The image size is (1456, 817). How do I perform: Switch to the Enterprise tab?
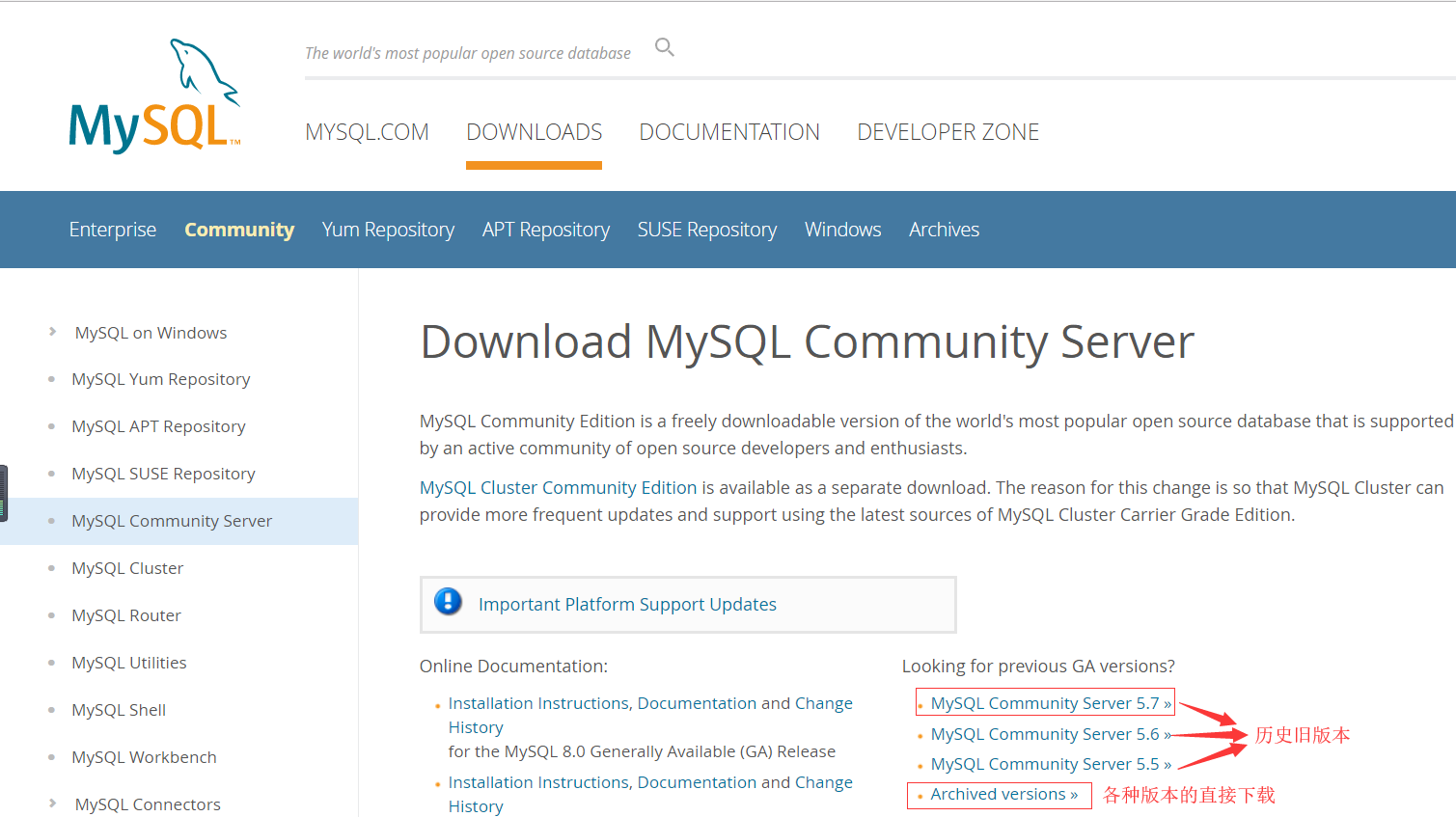tap(113, 230)
